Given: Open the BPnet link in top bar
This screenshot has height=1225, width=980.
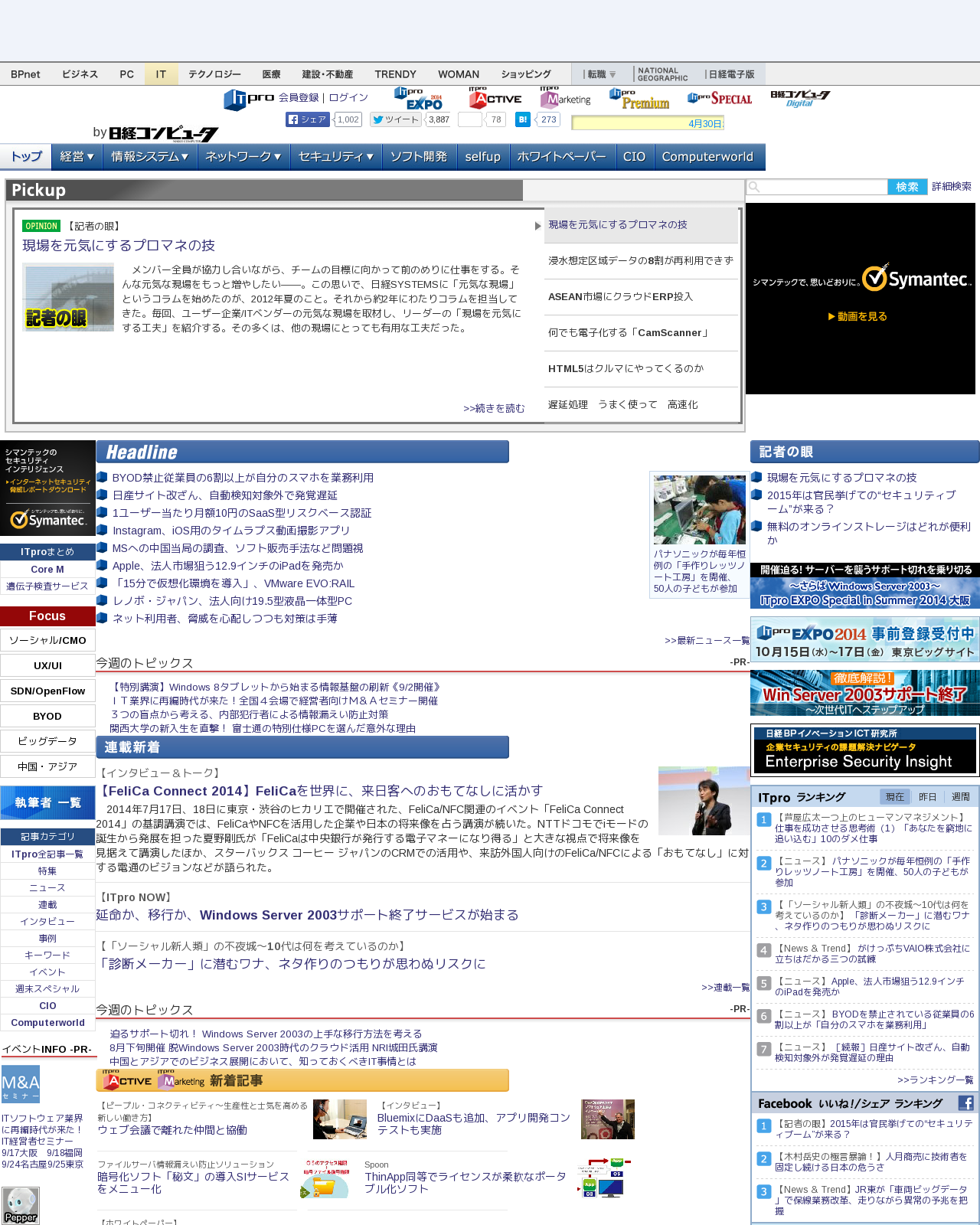Looking at the screenshot, I should (25, 74).
